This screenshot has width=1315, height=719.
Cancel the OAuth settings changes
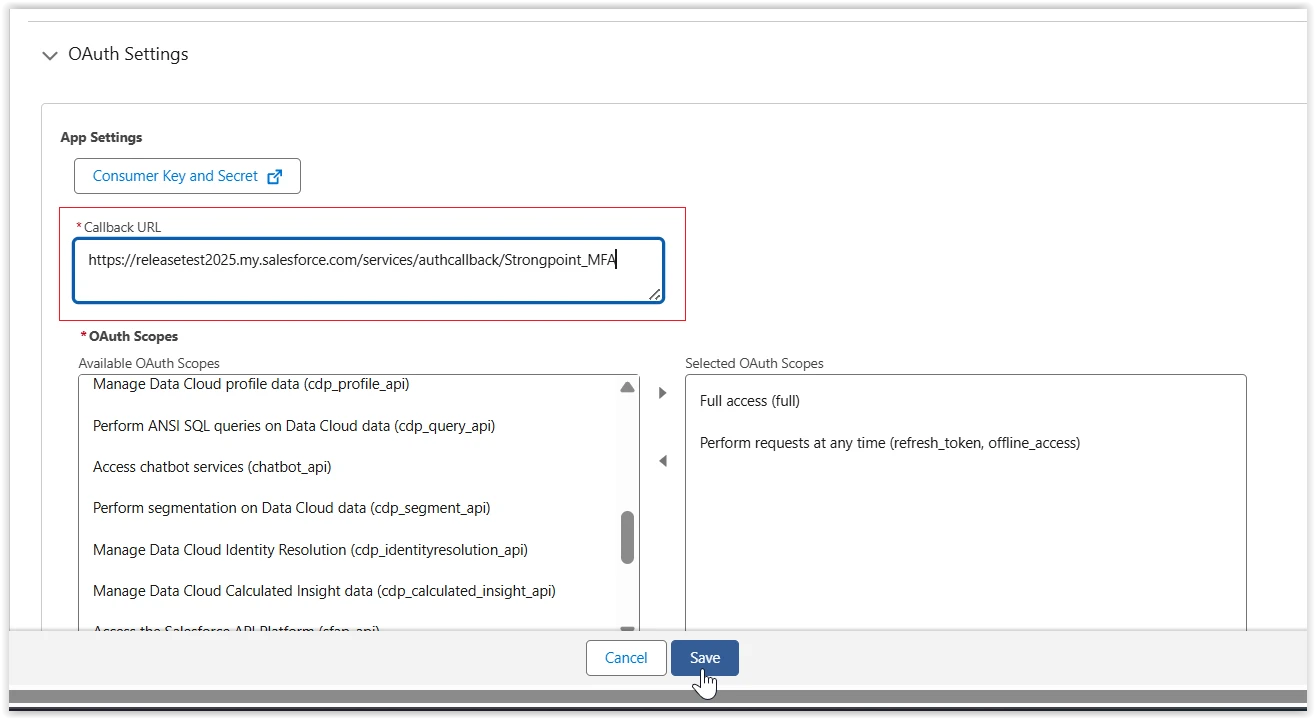[626, 658]
